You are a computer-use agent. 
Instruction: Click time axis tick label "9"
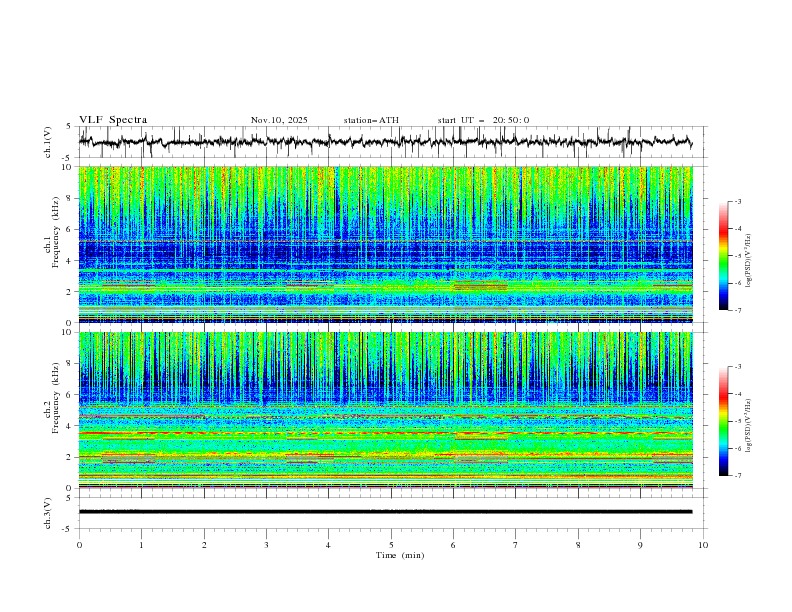point(640,545)
